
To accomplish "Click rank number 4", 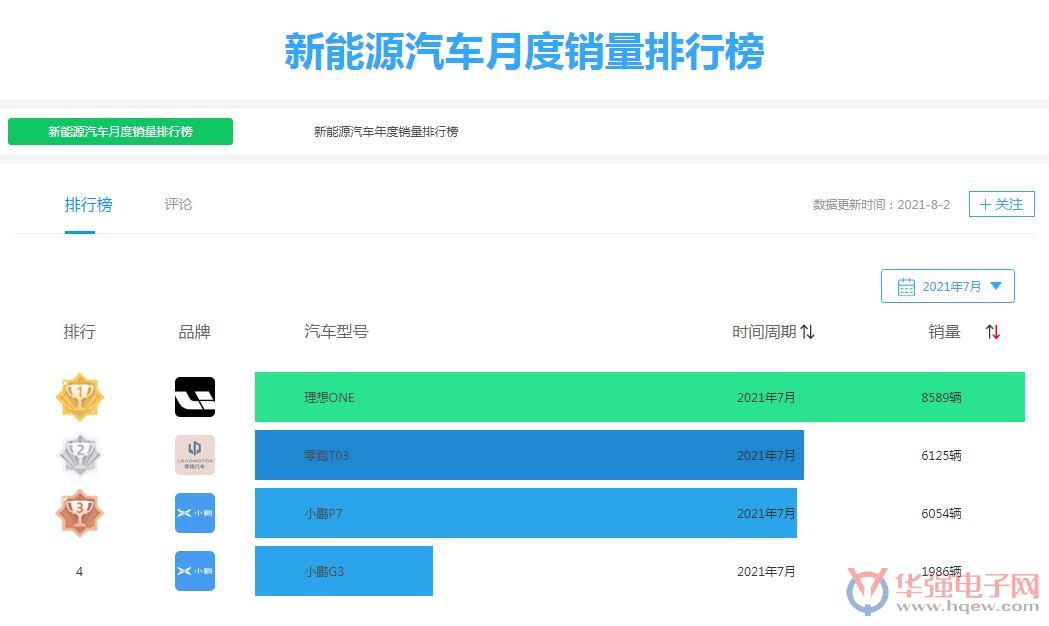I will point(80,572).
